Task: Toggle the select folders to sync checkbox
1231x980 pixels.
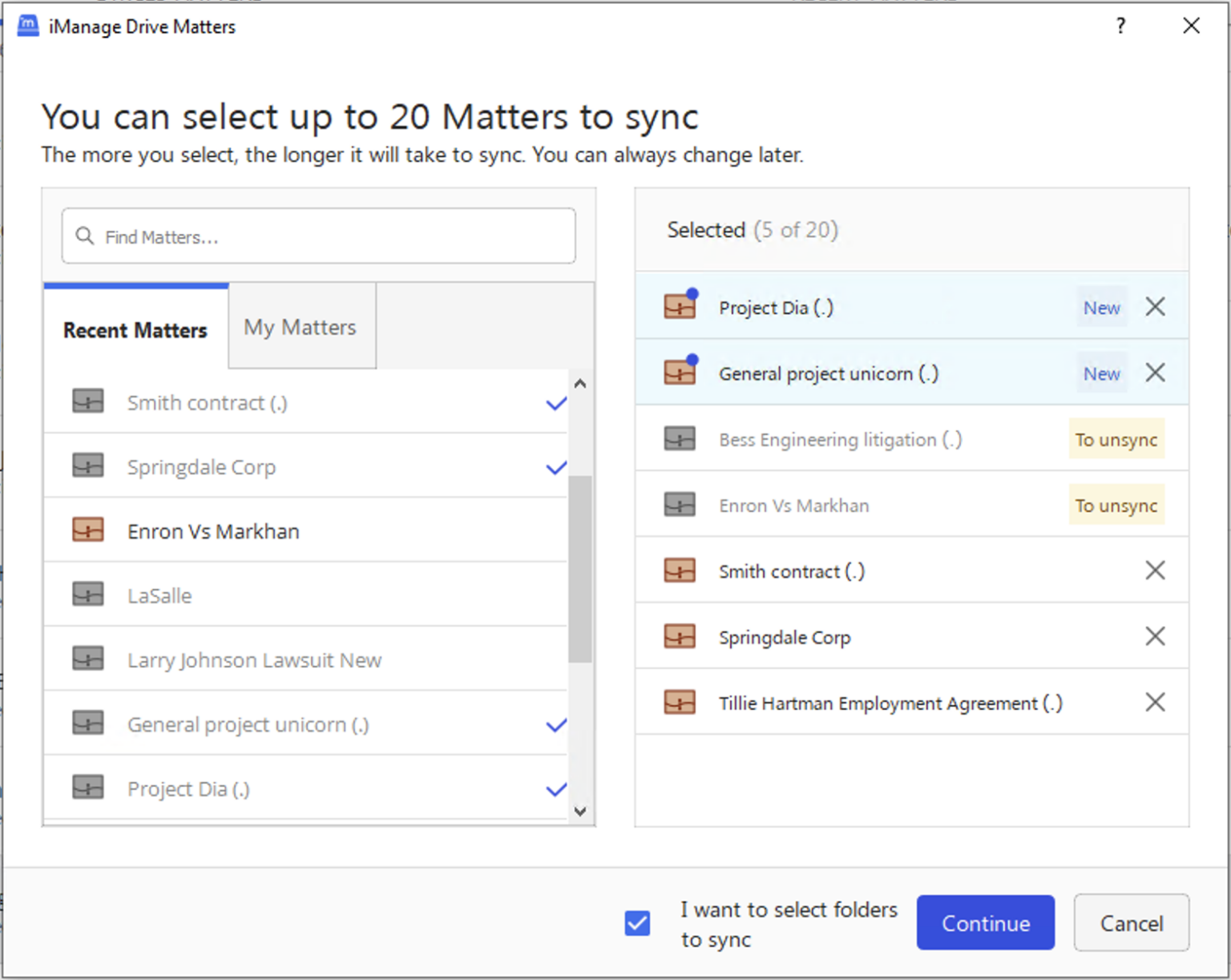Action: [637, 923]
